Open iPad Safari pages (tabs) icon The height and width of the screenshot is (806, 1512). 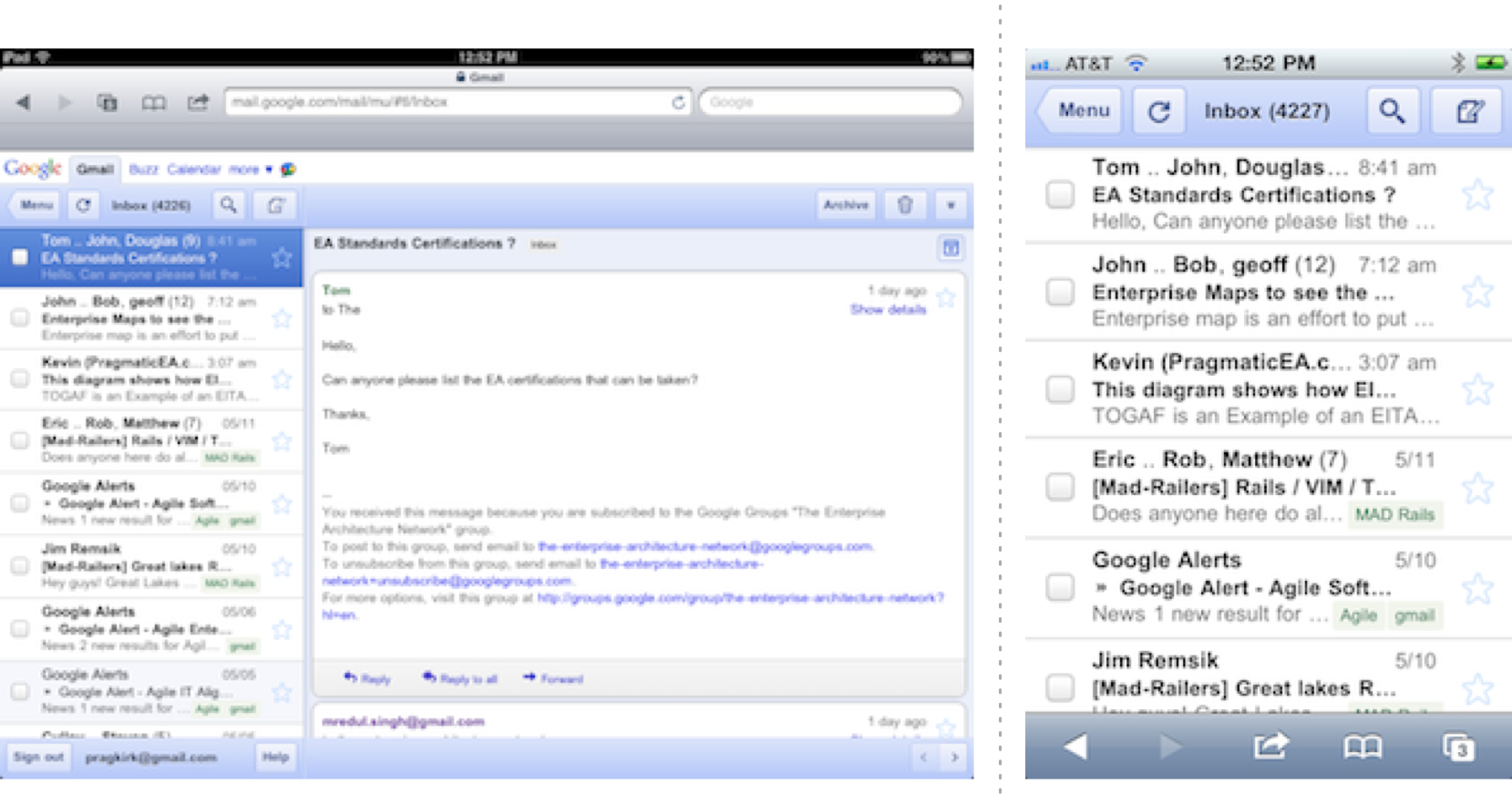point(108,102)
